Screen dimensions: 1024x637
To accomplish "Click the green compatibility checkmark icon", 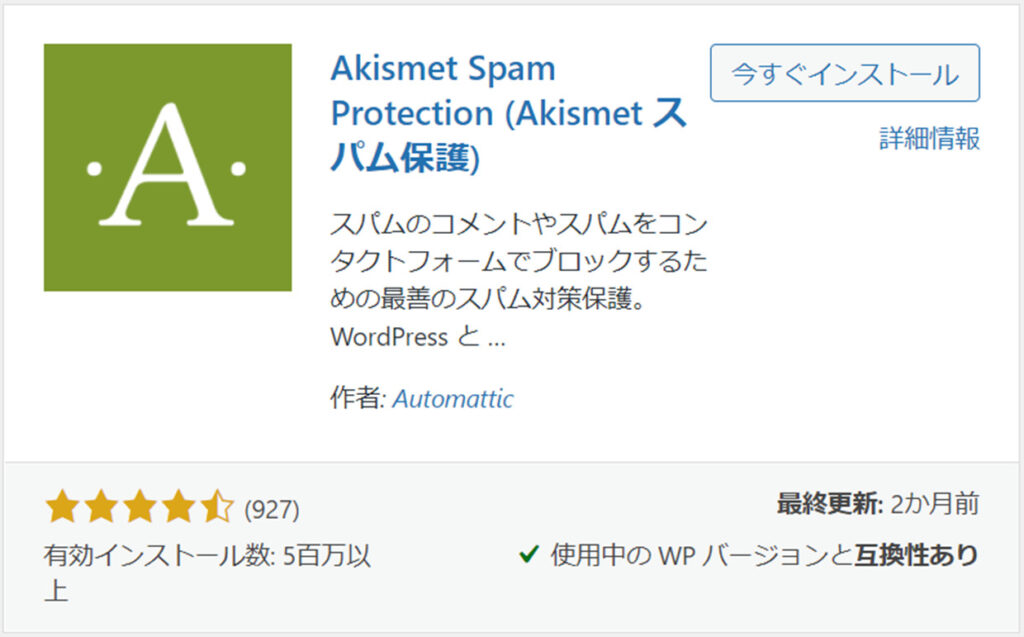I will (x=528, y=555).
